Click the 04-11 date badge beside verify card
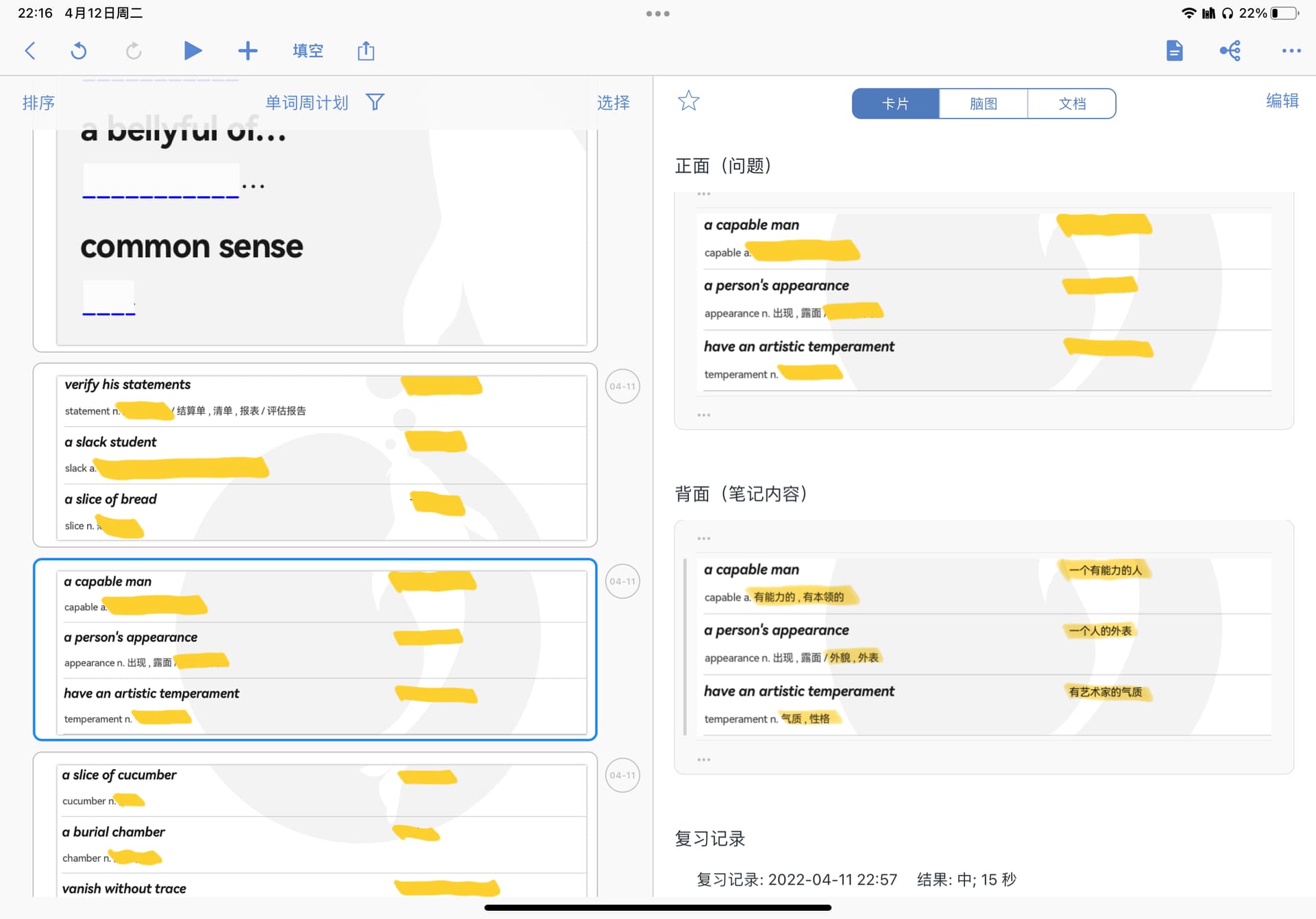This screenshot has height=919, width=1316. click(x=622, y=387)
